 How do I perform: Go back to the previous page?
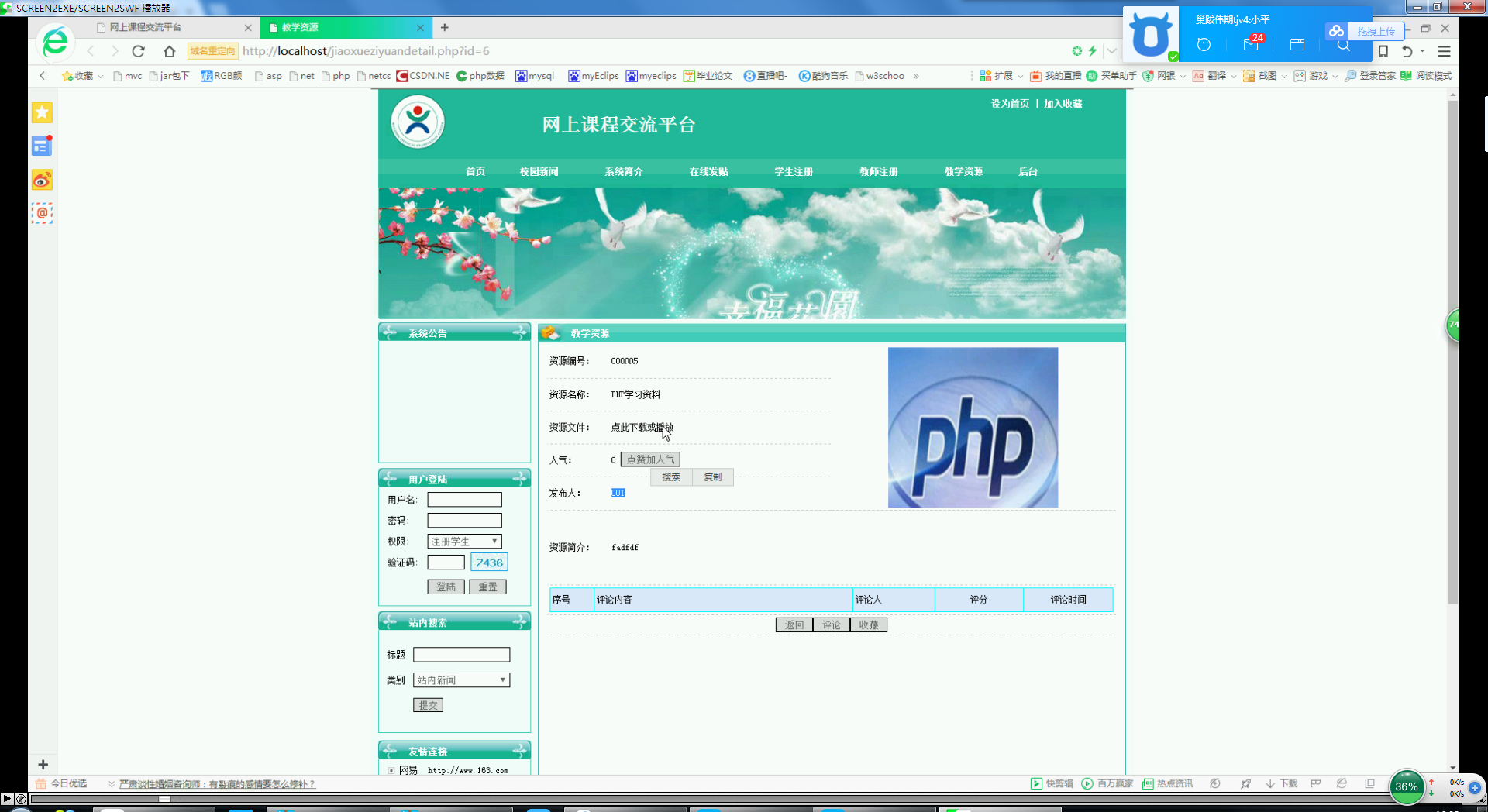pyautogui.click(x=91, y=51)
